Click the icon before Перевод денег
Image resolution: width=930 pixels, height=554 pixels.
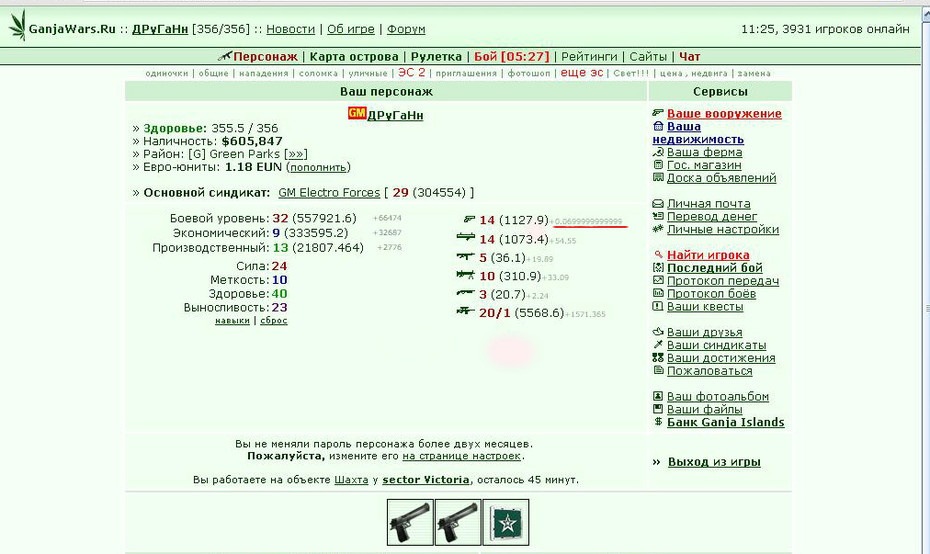(x=658, y=216)
